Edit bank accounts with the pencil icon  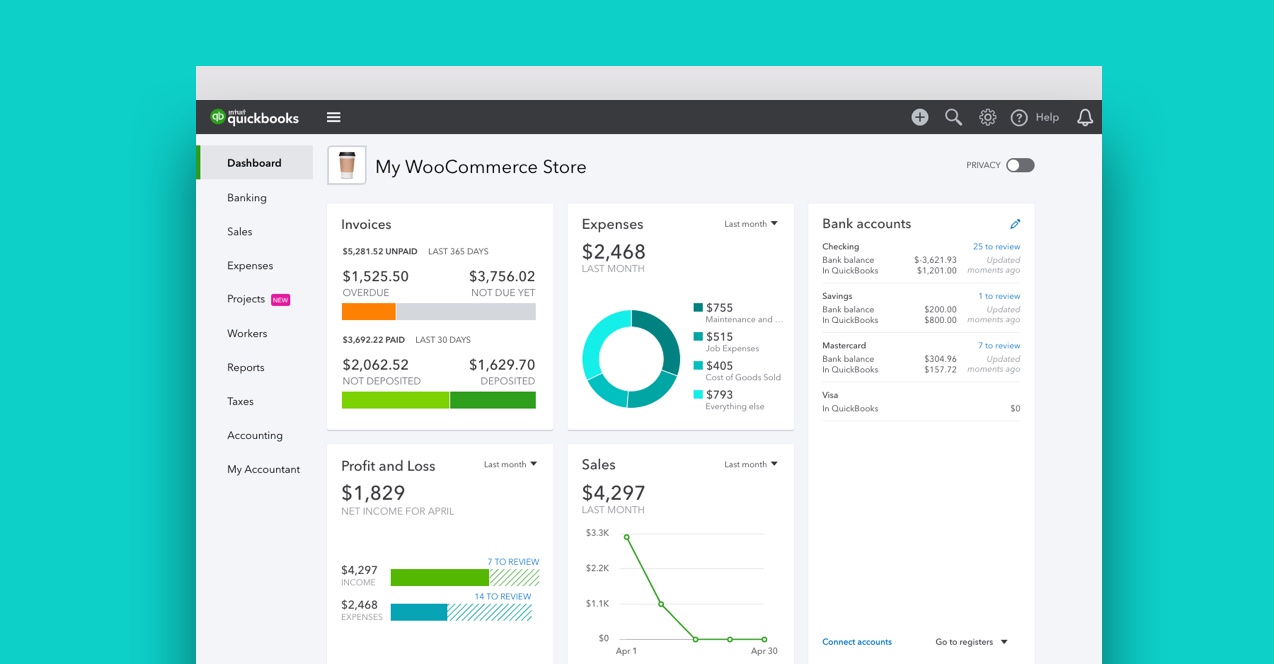(1016, 223)
